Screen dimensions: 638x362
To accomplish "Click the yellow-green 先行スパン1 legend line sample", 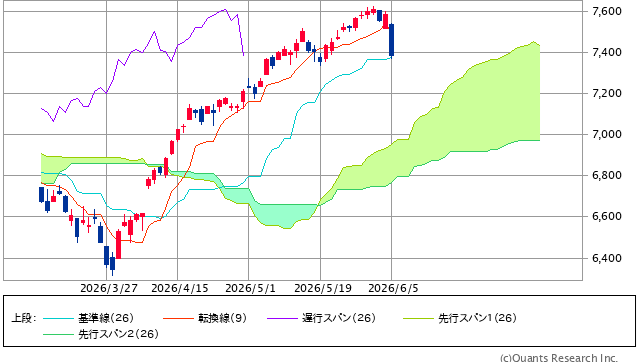I will 419,318.
